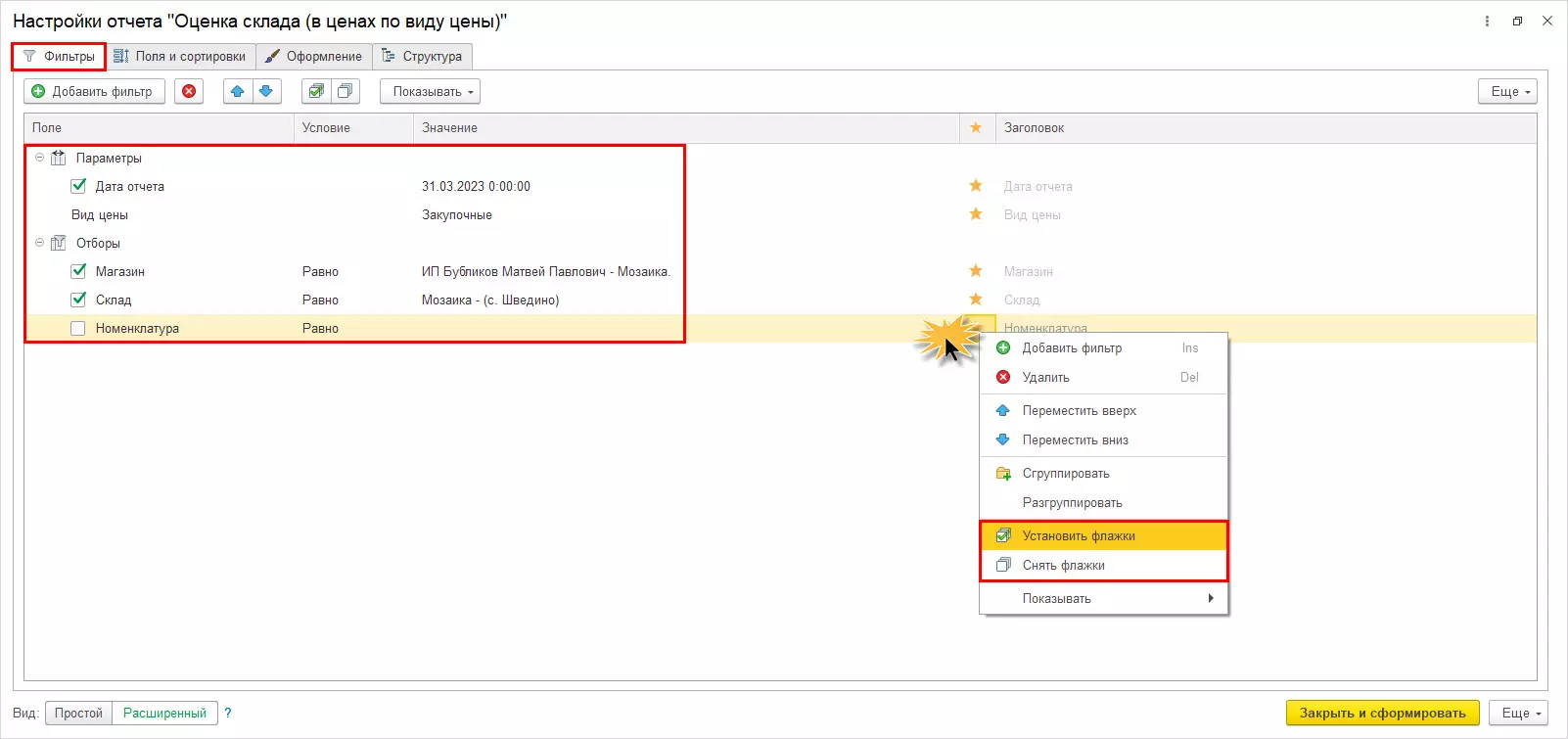
Task: Click Закрыть и сформировать button
Action: (1382, 713)
